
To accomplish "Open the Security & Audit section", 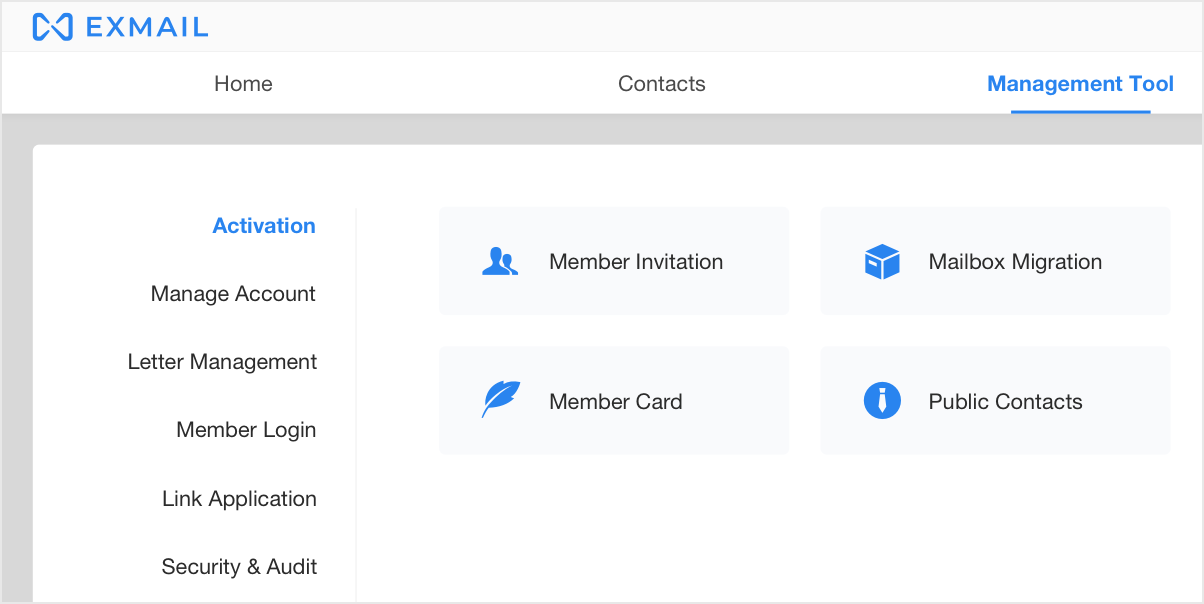I will [239, 566].
